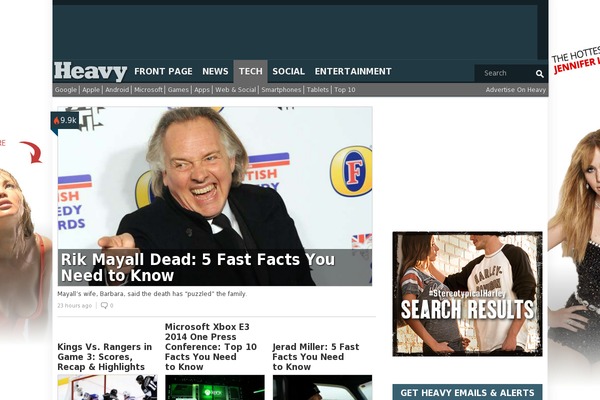
Task: Open the NEWS section
Action: [x=215, y=72]
